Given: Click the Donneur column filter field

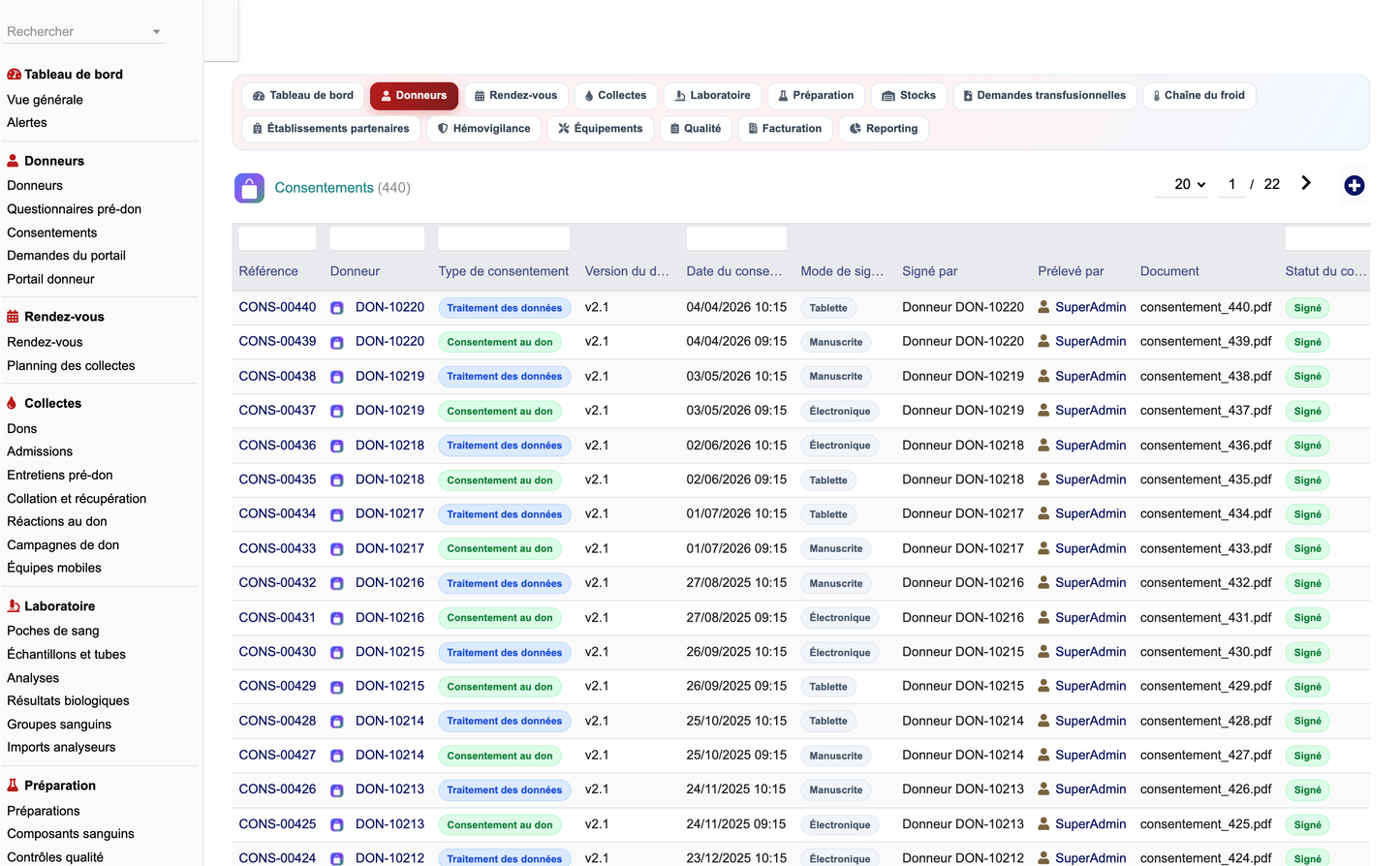Looking at the screenshot, I should click(x=377, y=238).
